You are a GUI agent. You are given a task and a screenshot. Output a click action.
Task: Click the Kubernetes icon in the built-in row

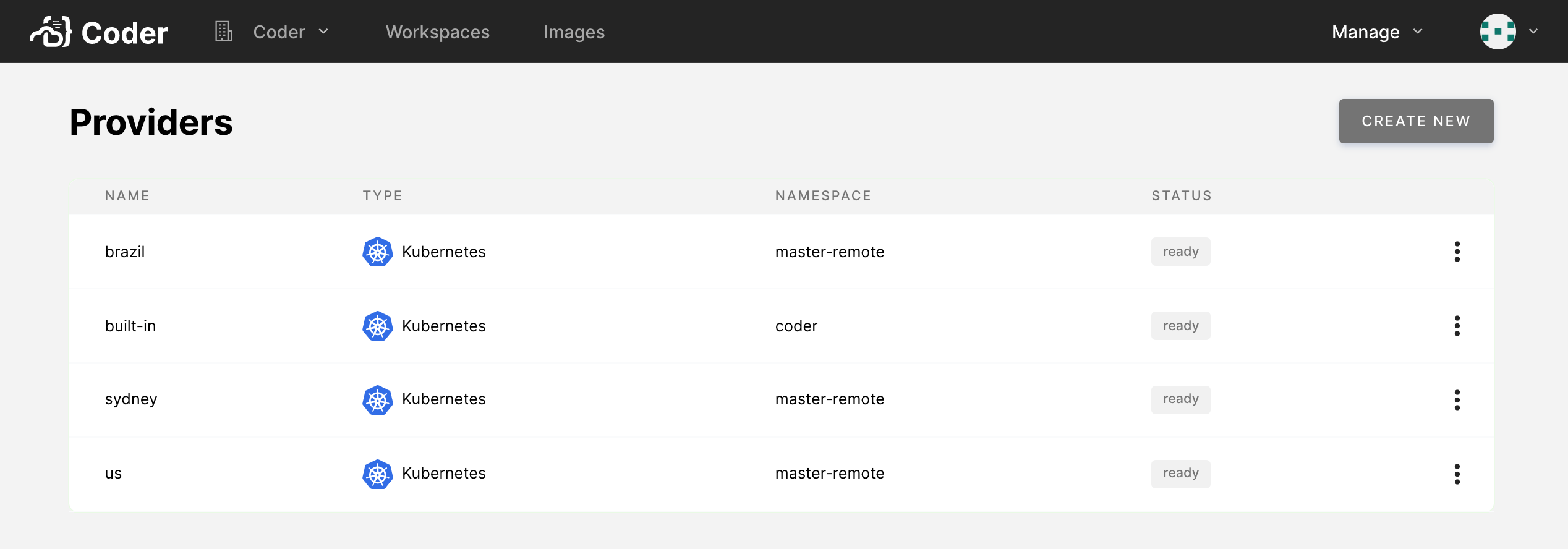(377, 326)
